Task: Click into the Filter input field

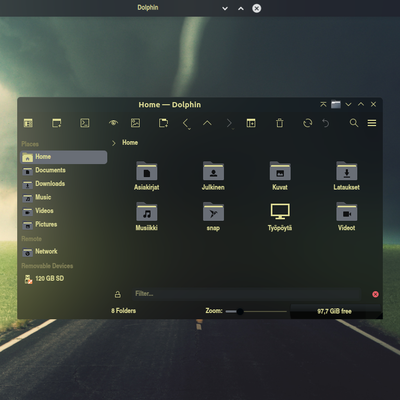Action: pos(247,294)
